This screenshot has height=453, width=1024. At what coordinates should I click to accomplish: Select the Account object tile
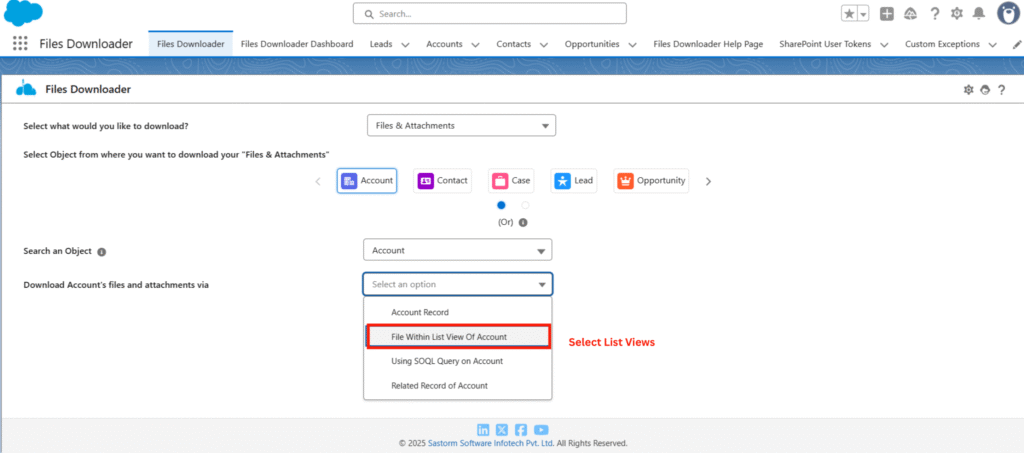367,181
